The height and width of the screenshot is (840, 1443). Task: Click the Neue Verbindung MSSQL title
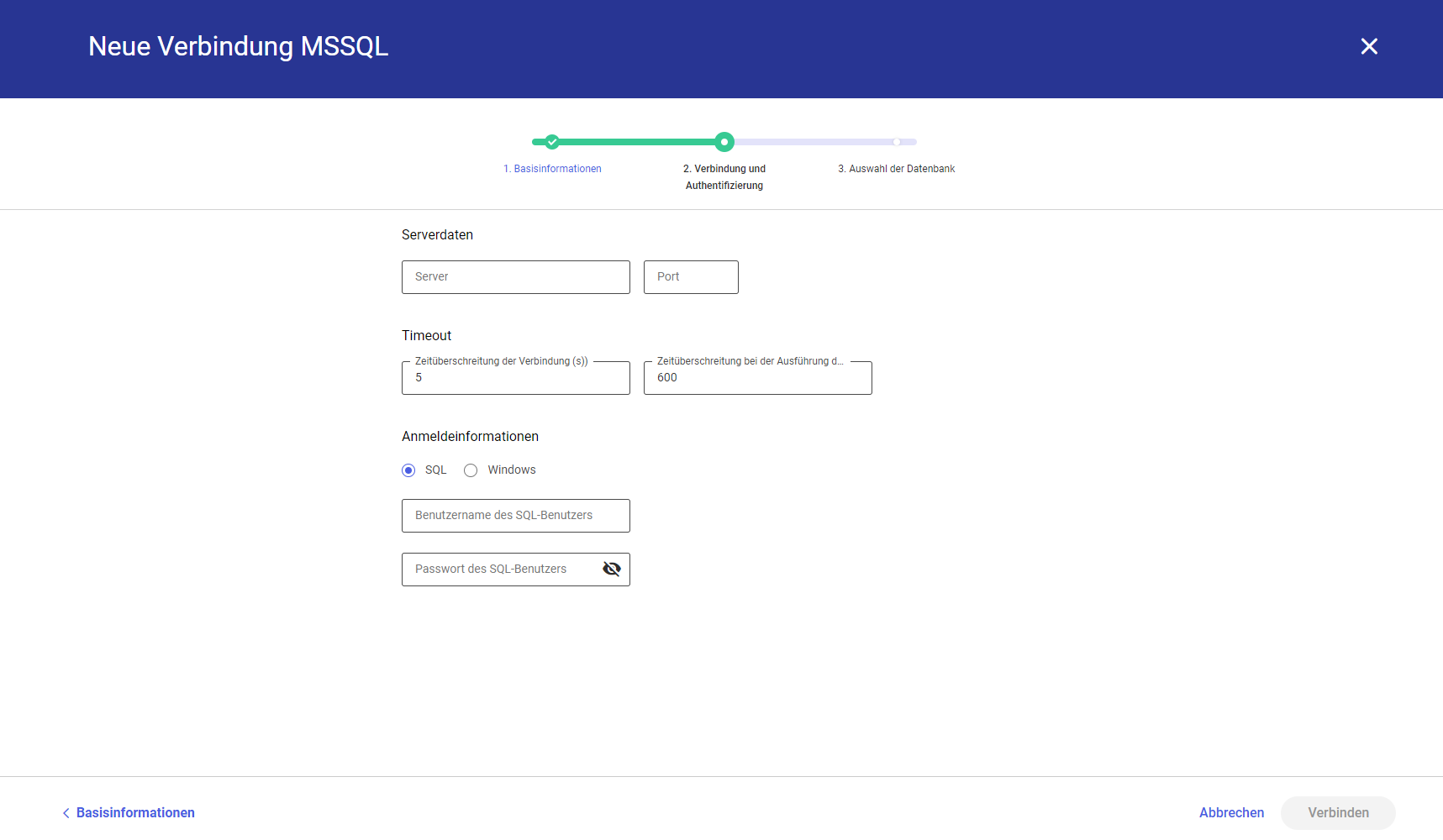coord(239,46)
